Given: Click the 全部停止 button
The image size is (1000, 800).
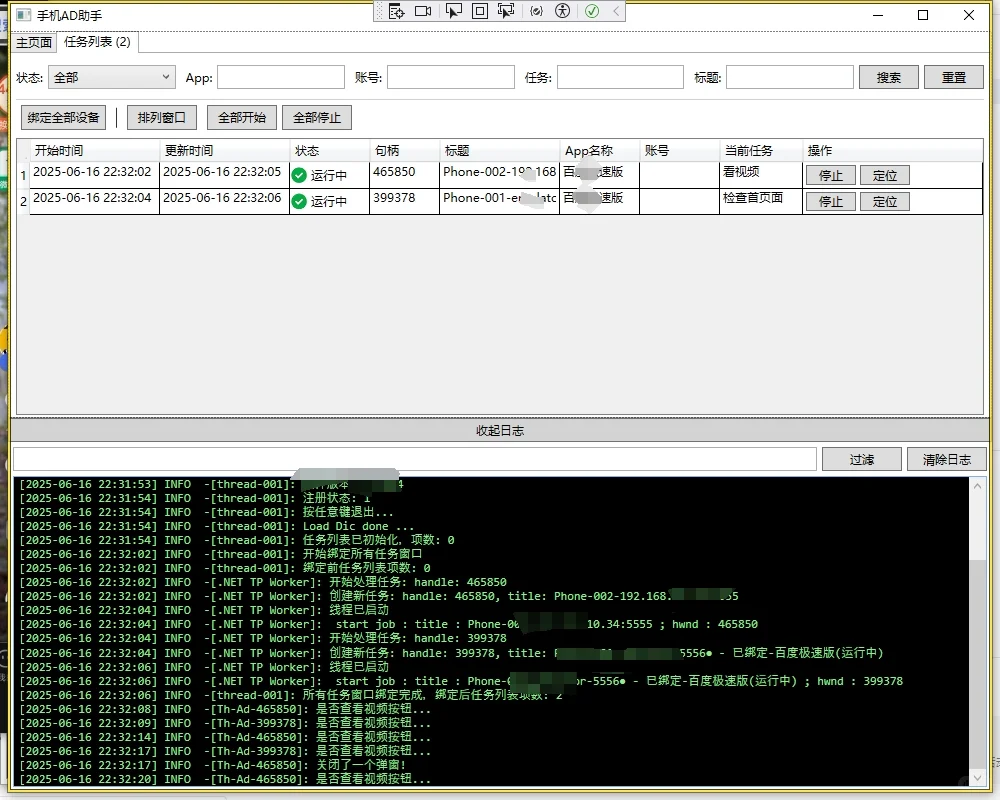Looking at the screenshot, I should pos(317,117).
